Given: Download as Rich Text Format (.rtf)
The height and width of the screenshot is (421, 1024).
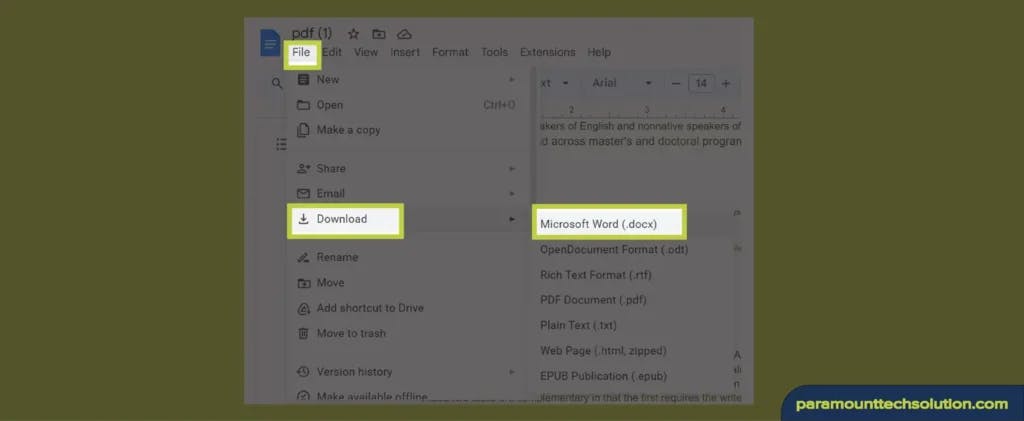Looking at the screenshot, I should 596,275.
